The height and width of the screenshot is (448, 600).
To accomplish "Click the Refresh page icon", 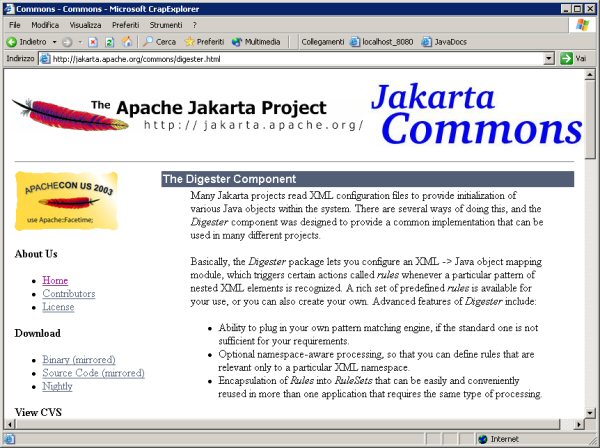I will (109, 42).
